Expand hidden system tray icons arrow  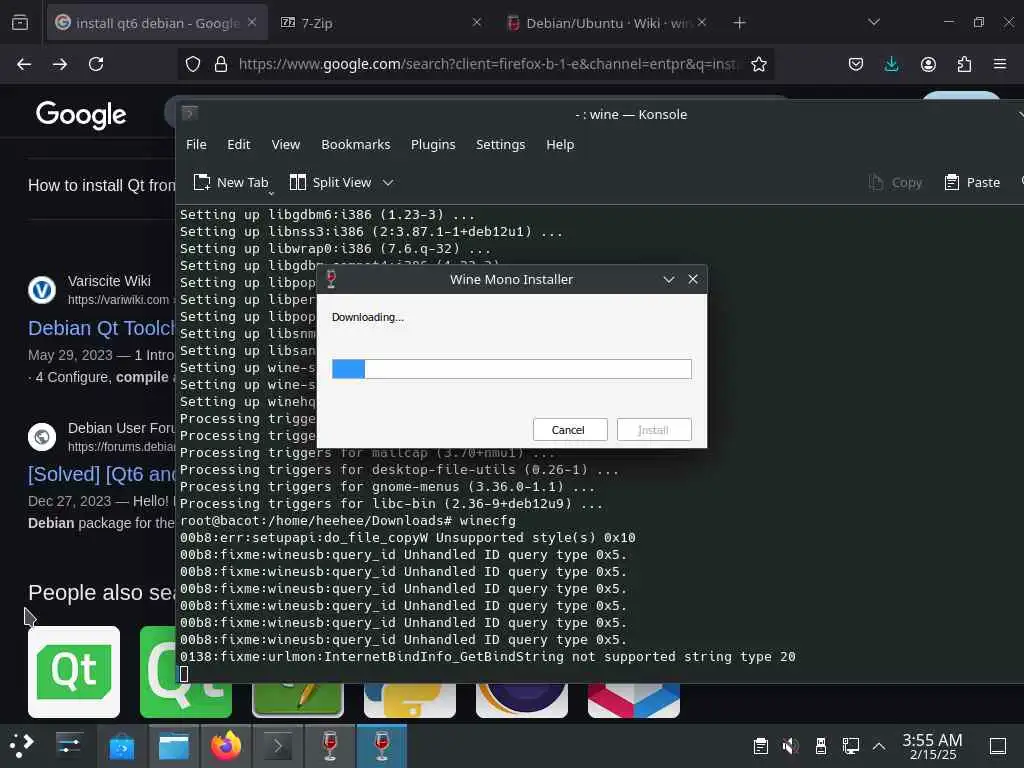[x=879, y=746]
